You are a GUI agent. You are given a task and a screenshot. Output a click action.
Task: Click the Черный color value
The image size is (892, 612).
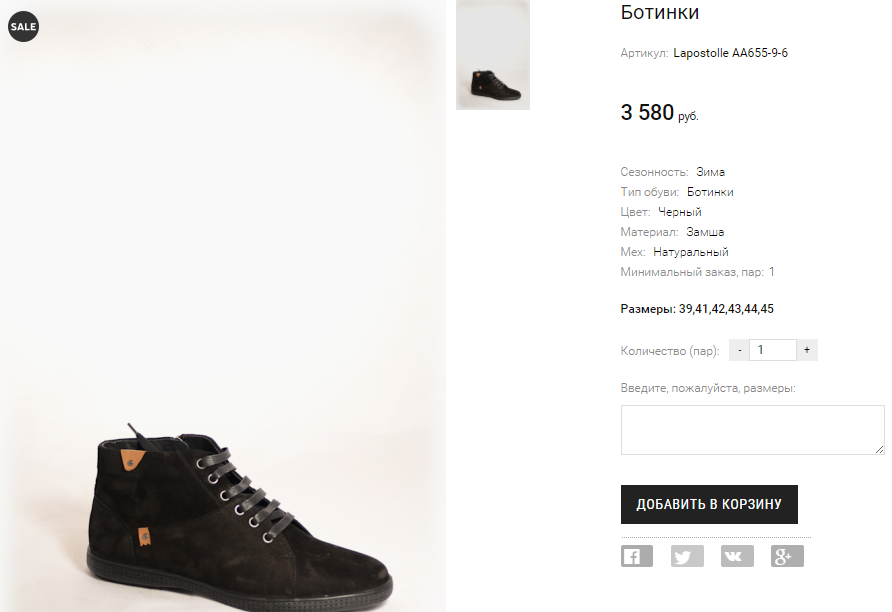point(680,212)
